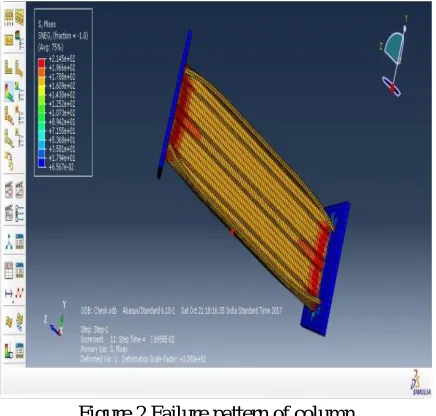Click the Increment 11 Step Time line
This screenshot has height=416, width=436.
click(127, 340)
